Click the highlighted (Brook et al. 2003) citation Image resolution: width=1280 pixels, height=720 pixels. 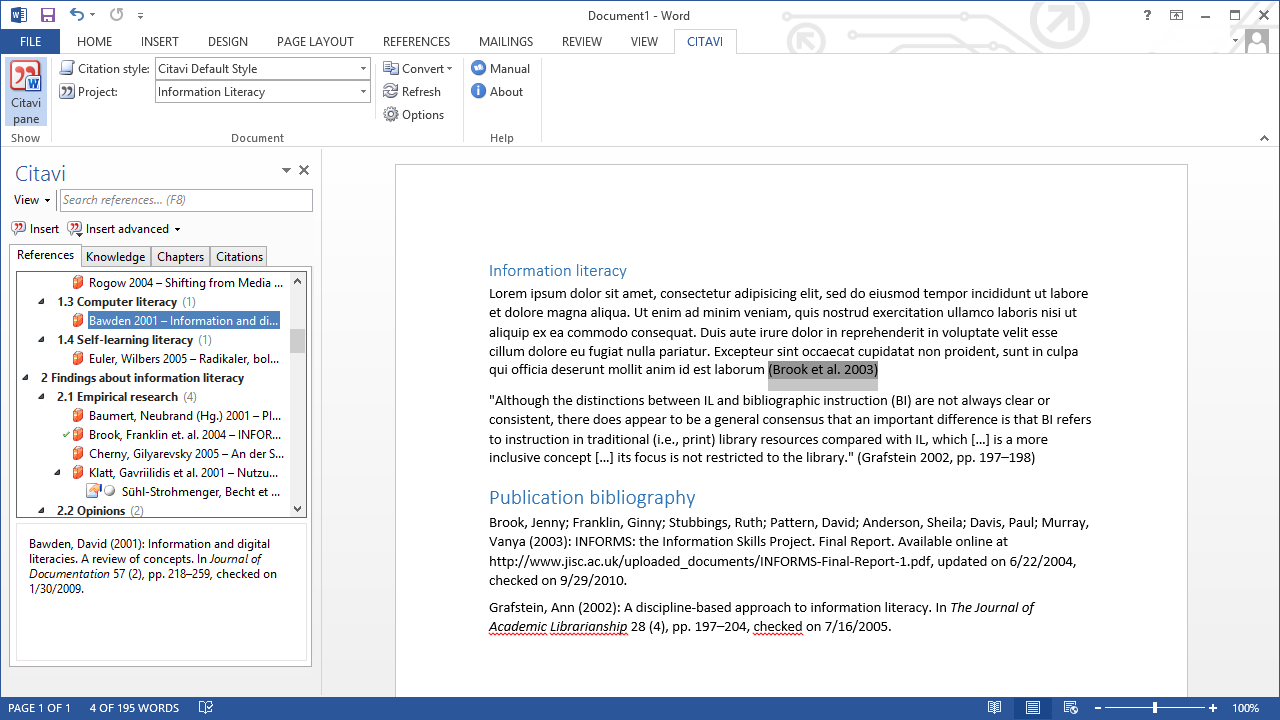click(x=823, y=370)
